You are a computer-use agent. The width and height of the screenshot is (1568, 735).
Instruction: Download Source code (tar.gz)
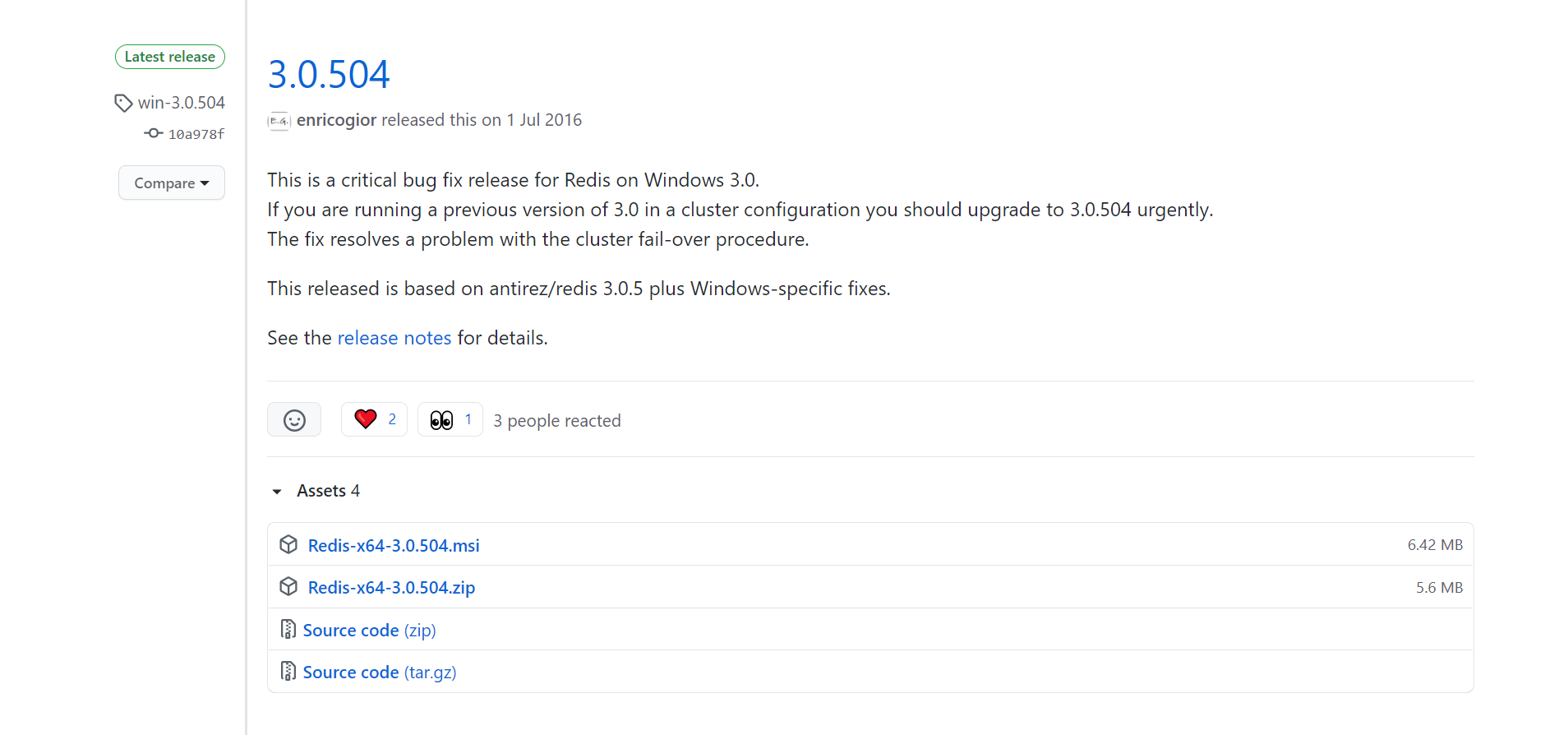[380, 673]
